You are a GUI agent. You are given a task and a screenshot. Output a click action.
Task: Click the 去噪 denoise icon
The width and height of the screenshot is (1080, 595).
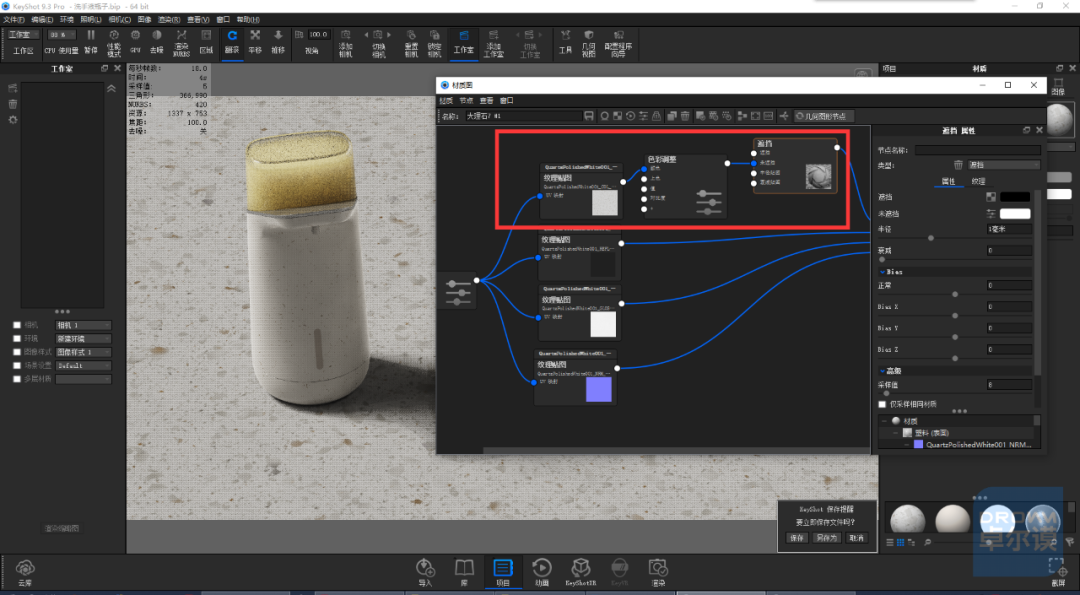(157, 35)
